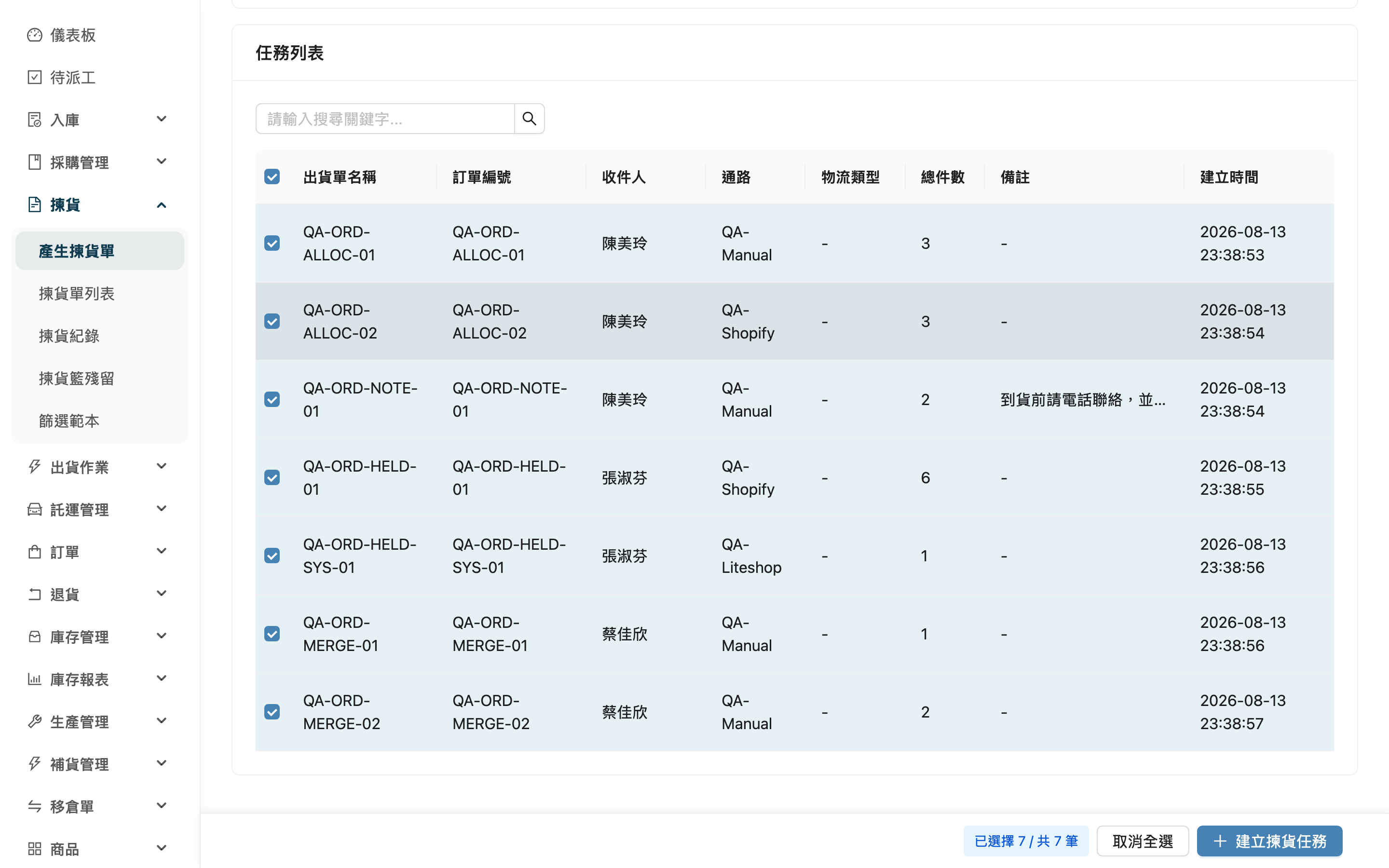Uncheck the QA-ORD-HELD-01 row checkbox
Viewport: 1389px width, 868px height.
(x=272, y=477)
